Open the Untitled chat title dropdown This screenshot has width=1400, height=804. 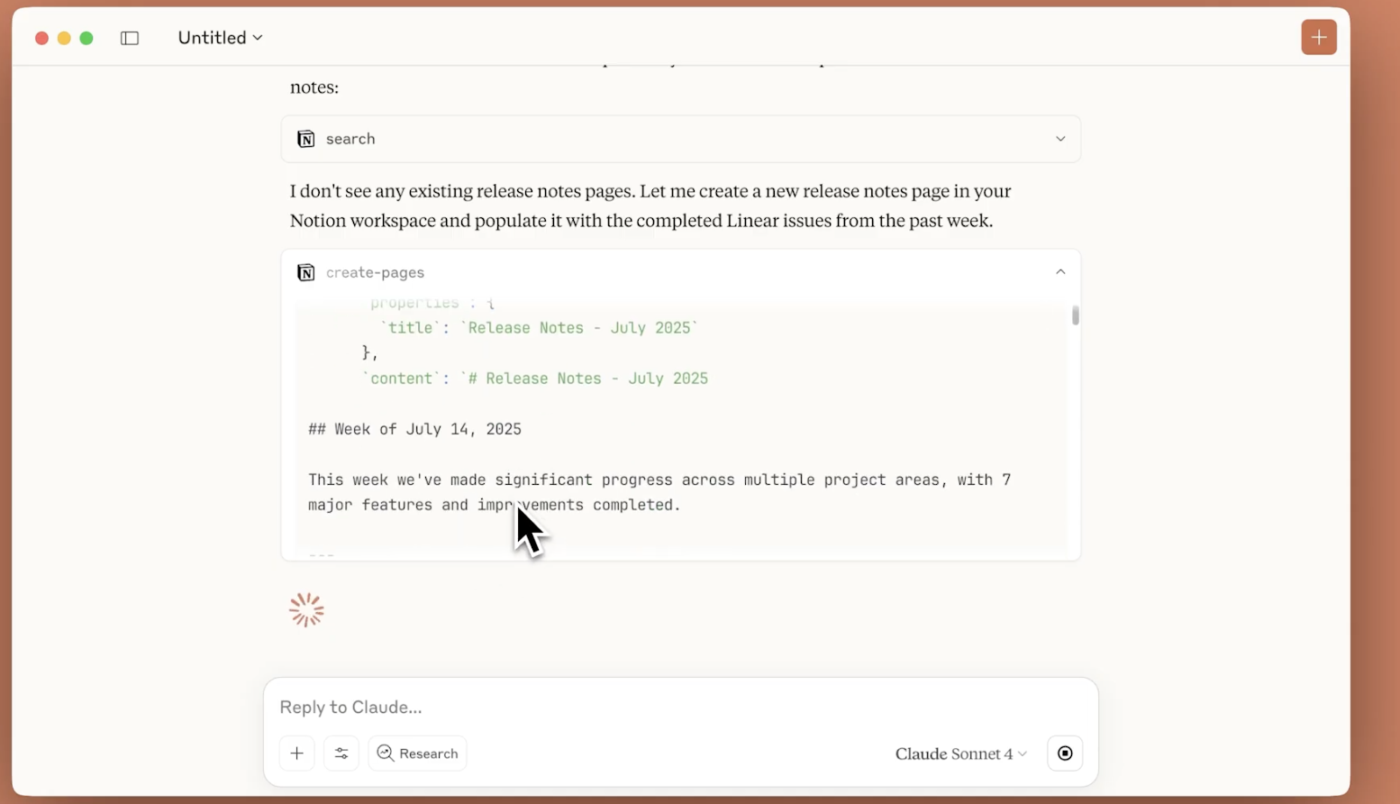[220, 38]
